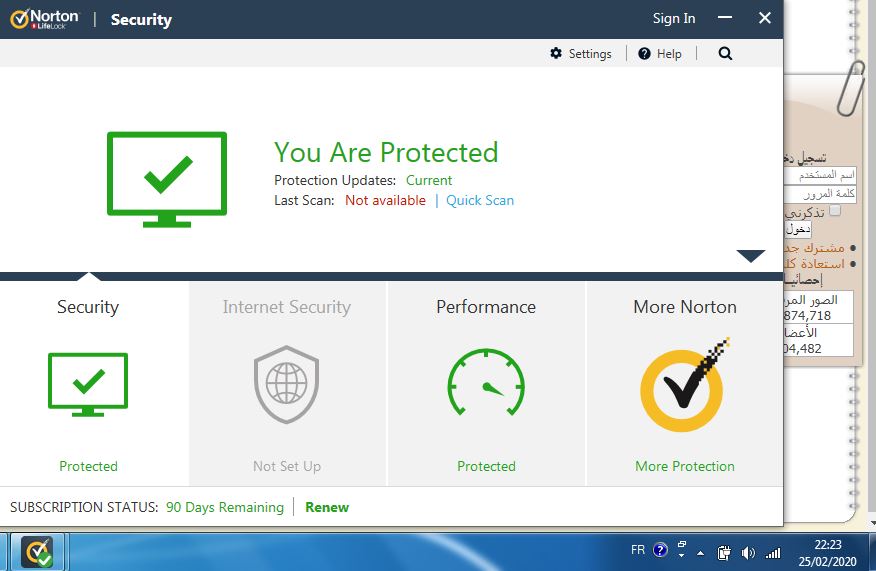The width and height of the screenshot is (876, 571).
Task: Click More Protection text
Action: [x=685, y=467]
